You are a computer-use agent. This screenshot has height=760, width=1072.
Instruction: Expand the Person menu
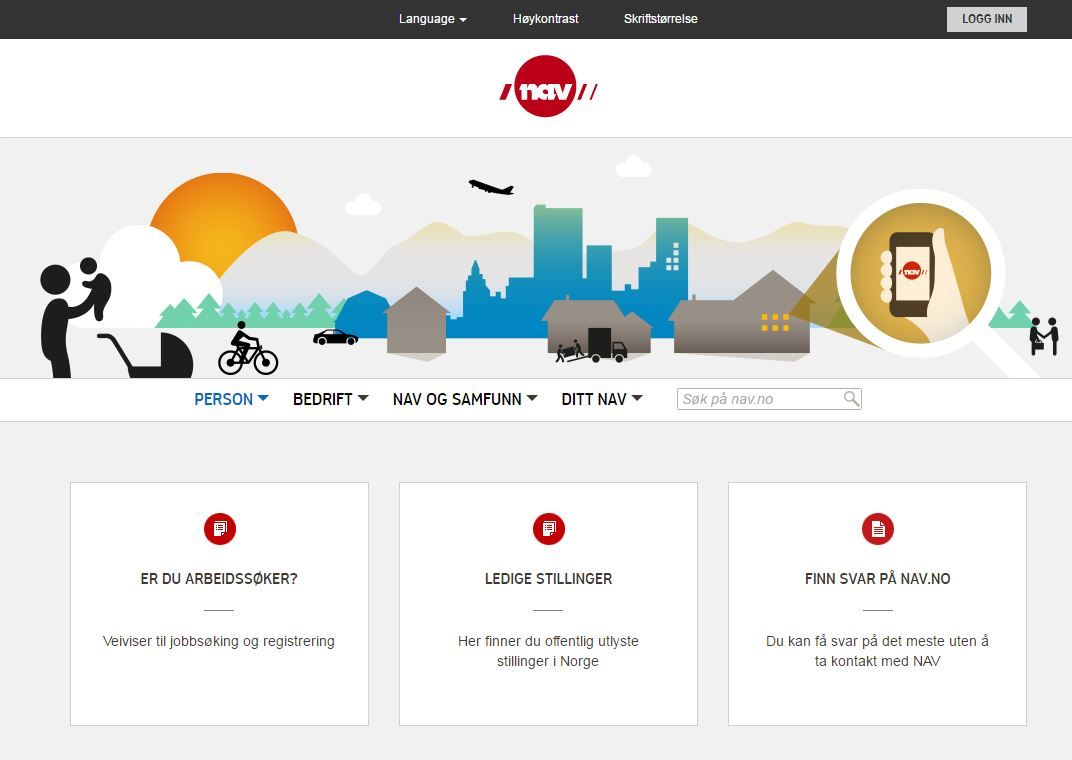click(x=231, y=399)
